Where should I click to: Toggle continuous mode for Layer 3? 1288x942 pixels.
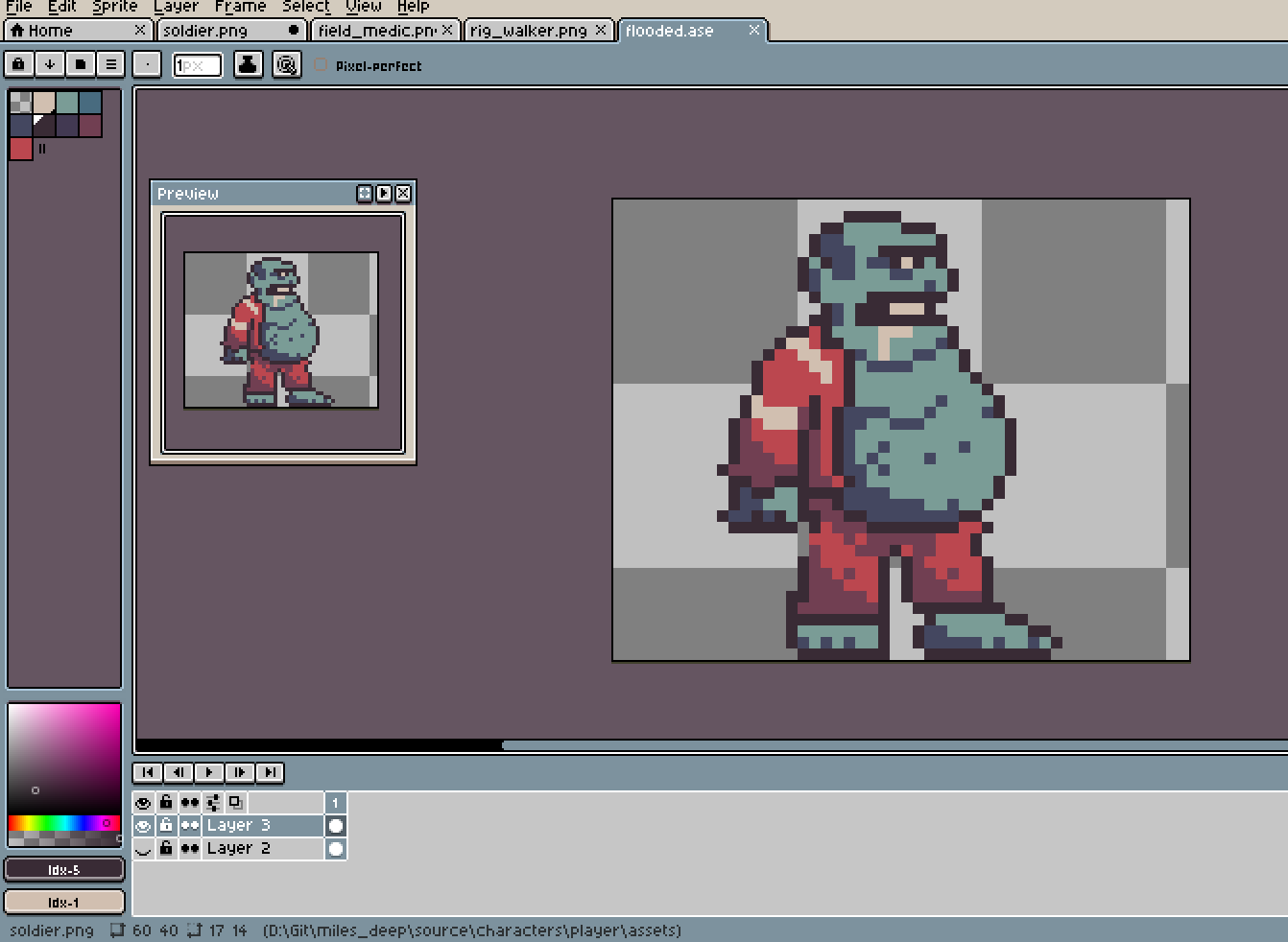[x=189, y=826]
